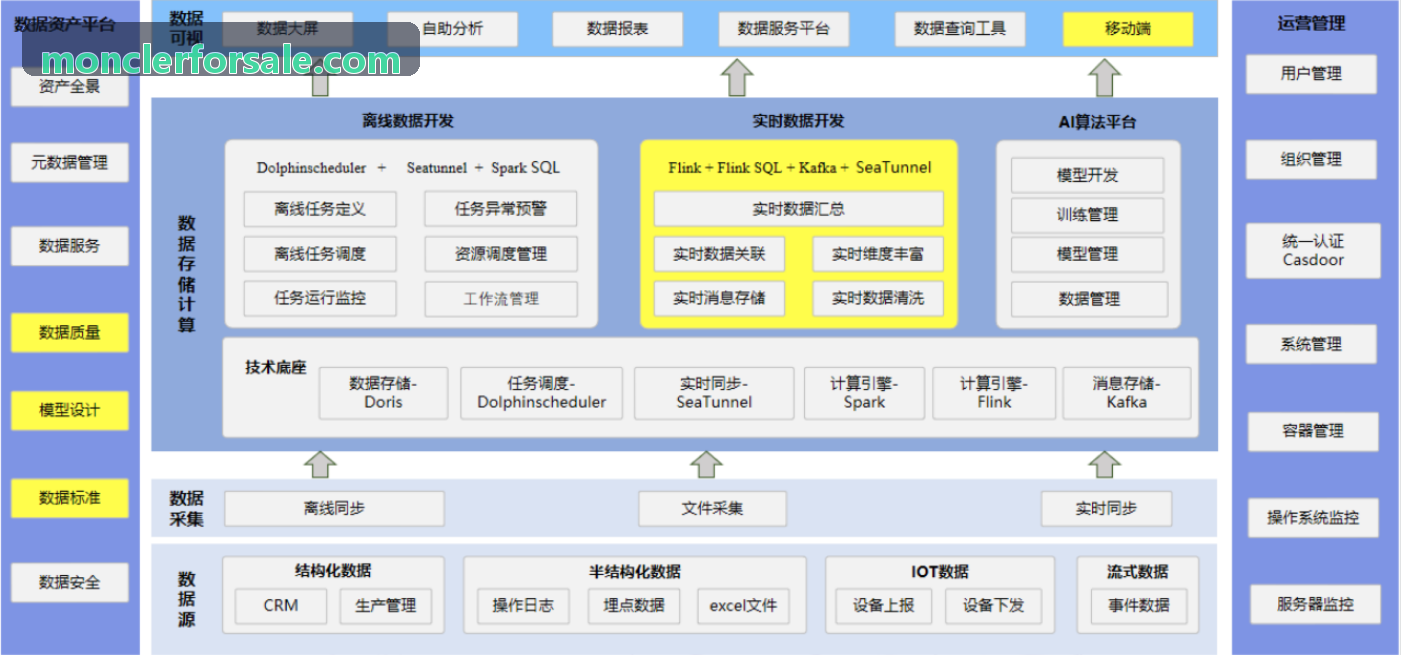Click the 资源调度管理 box
This screenshot has height=655, width=1401.
pyautogui.click(x=501, y=254)
